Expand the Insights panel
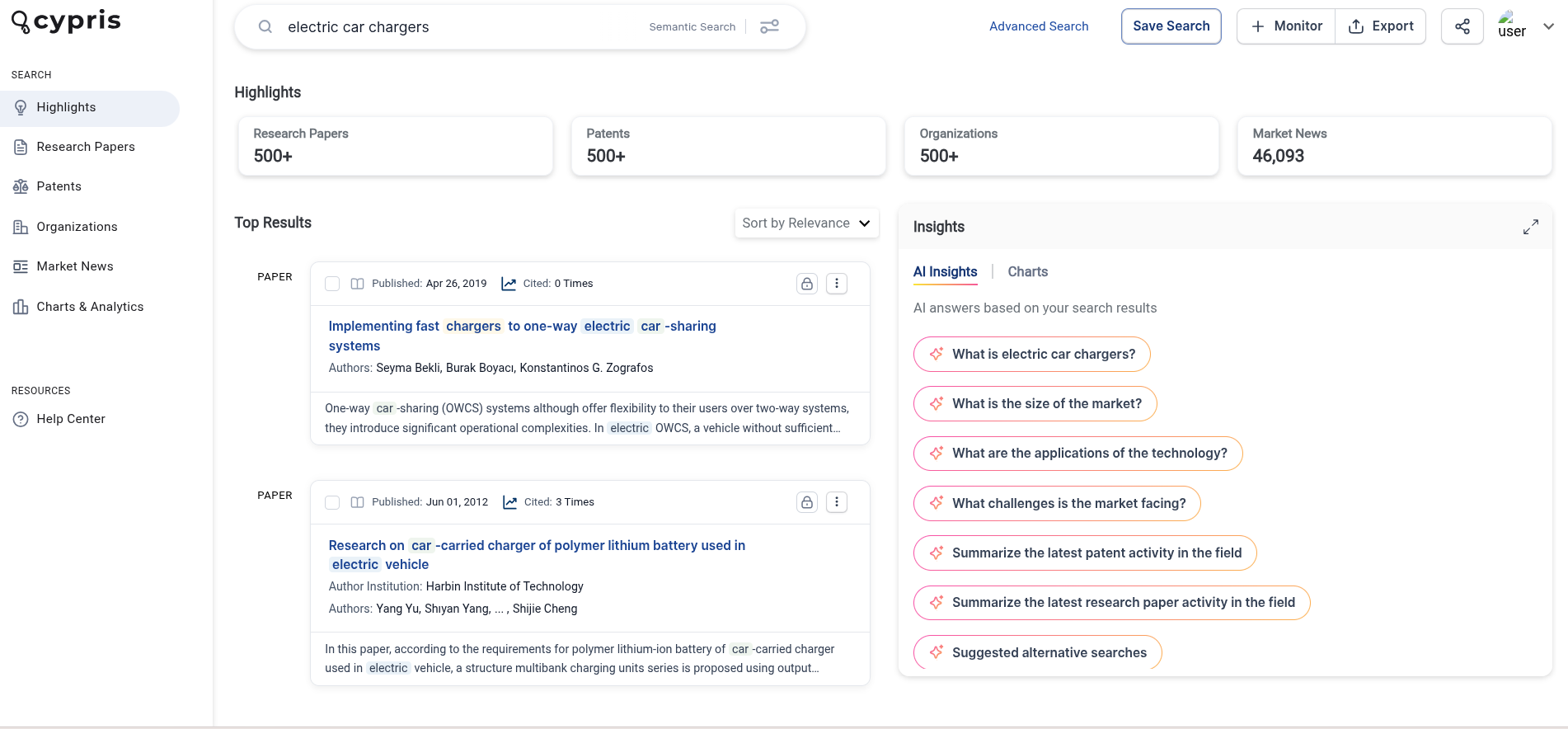Screen dimensions: 1568x729 click(x=1531, y=227)
